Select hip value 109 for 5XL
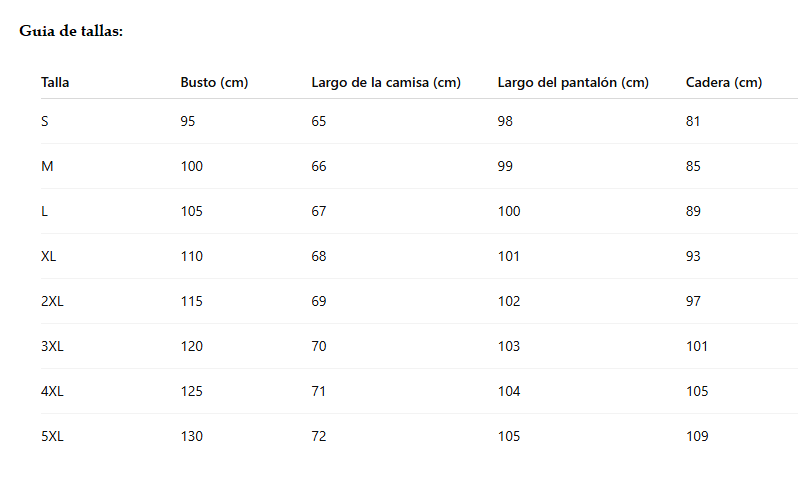The width and height of the screenshot is (798, 477). [x=697, y=436]
